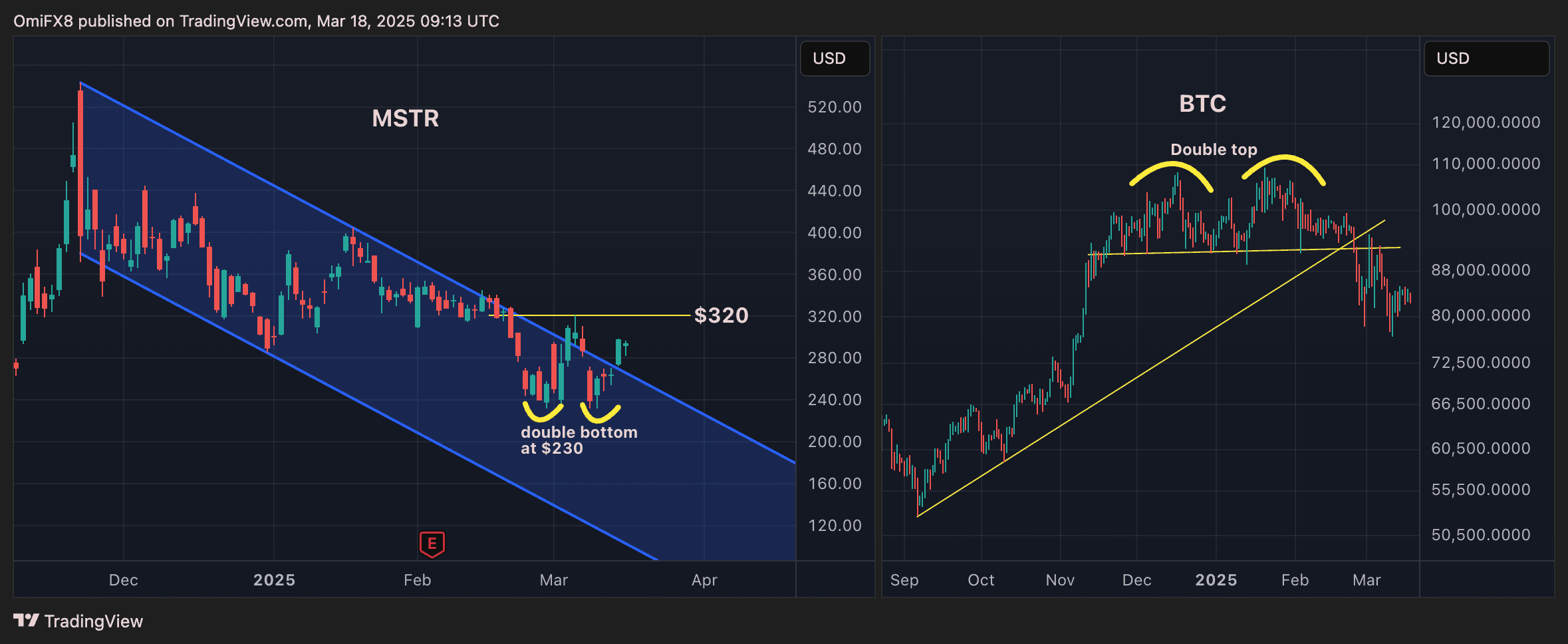Click the 'Double top' annotation on BTC chart
Image resolution: width=1568 pixels, height=644 pixels.
tap(1214, 150)
